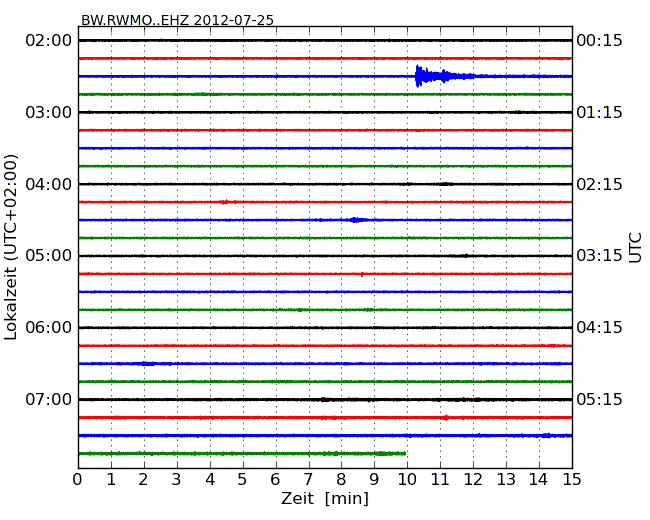The height and width of the screenshot is (520, 650).
Task: Click the 03:15 UTC time label
Action: (x=599, y=256)
